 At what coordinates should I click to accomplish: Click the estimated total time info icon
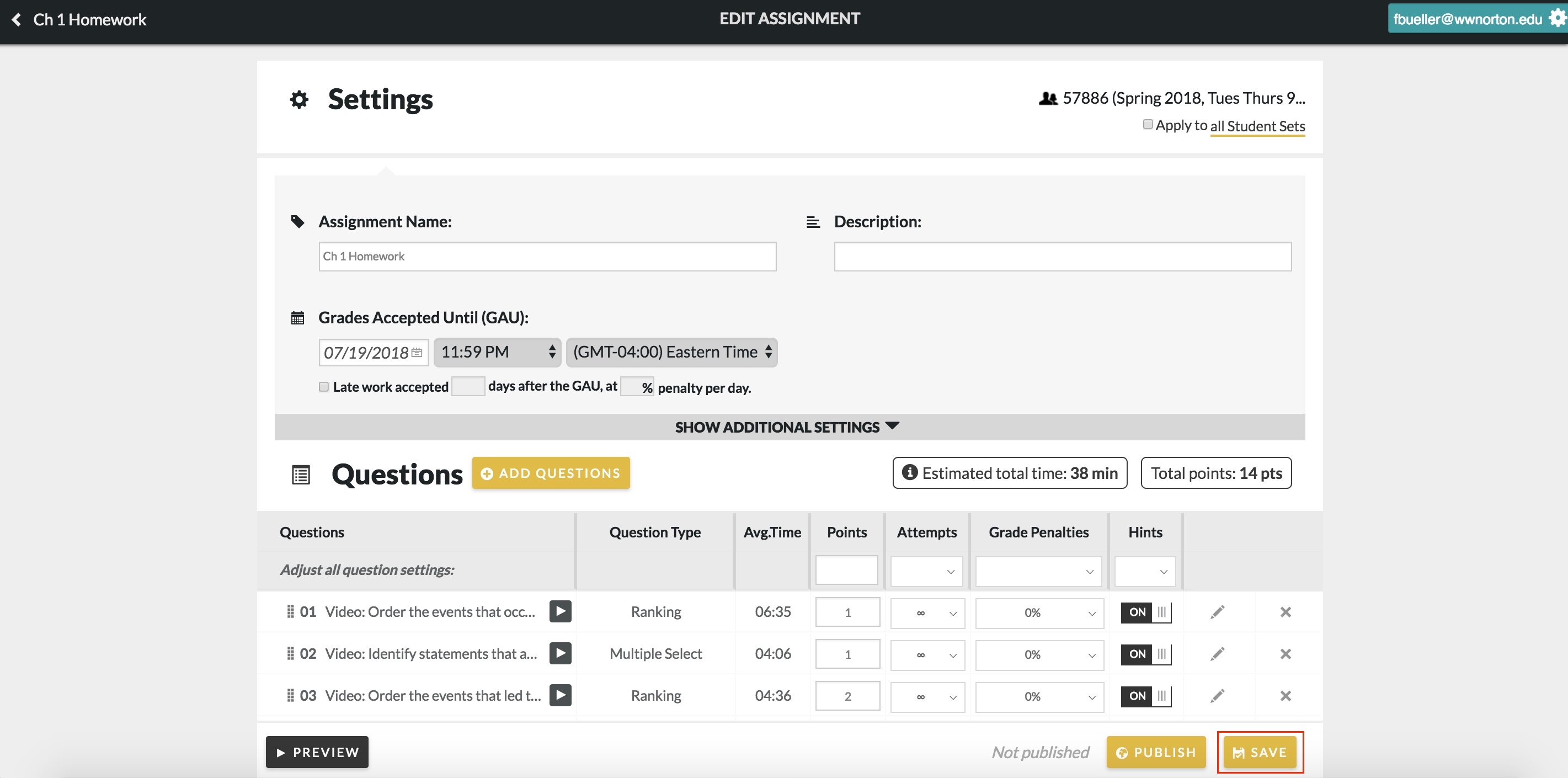[909, 472]
